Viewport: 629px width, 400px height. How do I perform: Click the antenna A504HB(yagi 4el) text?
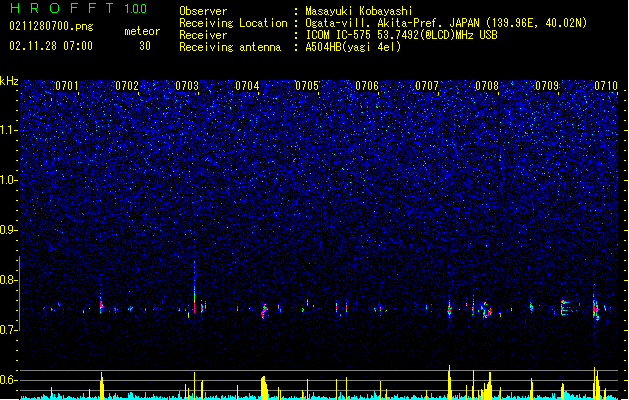pos(353,47)
